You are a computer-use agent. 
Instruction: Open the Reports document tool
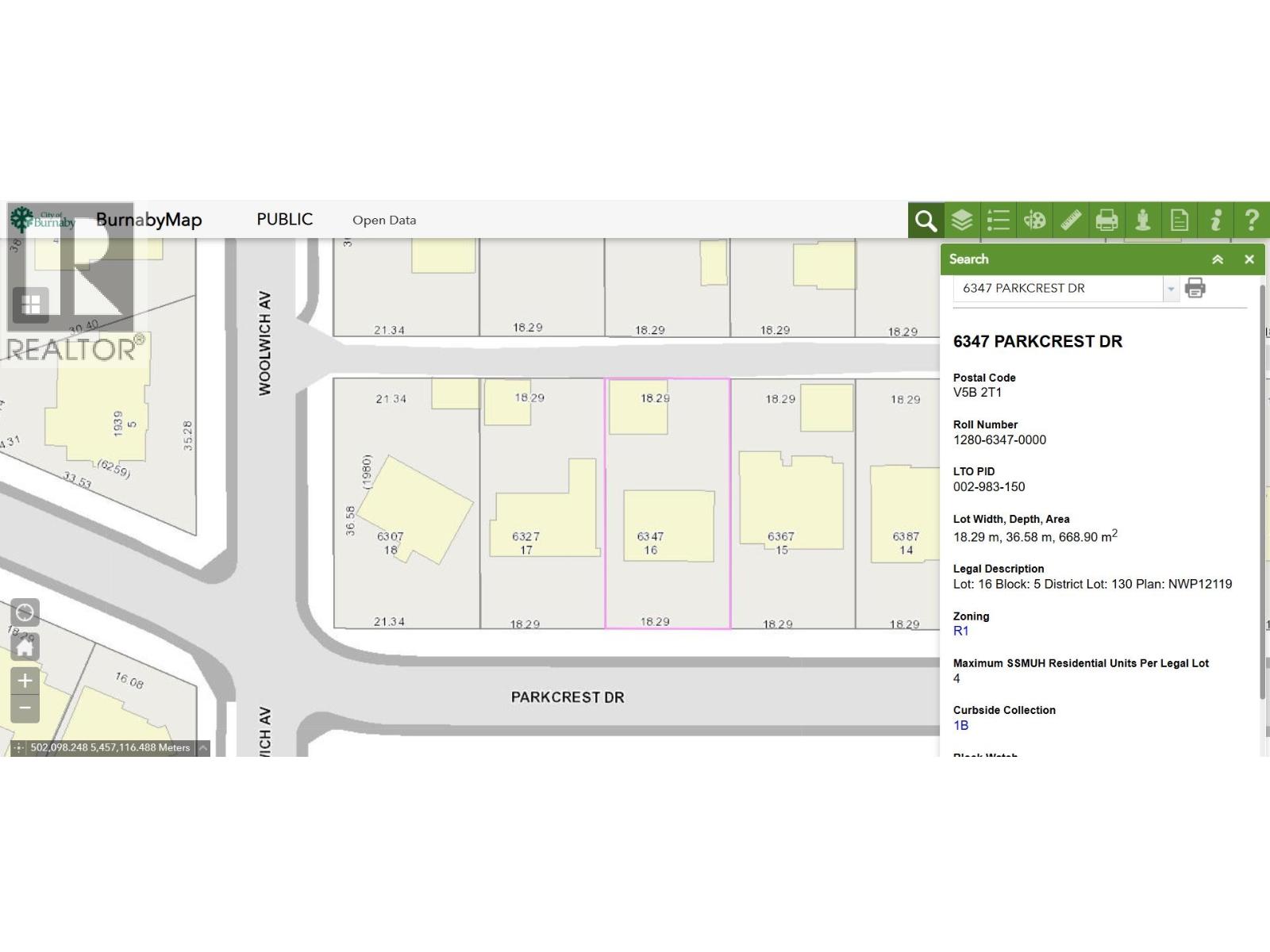click(1180, 220)
